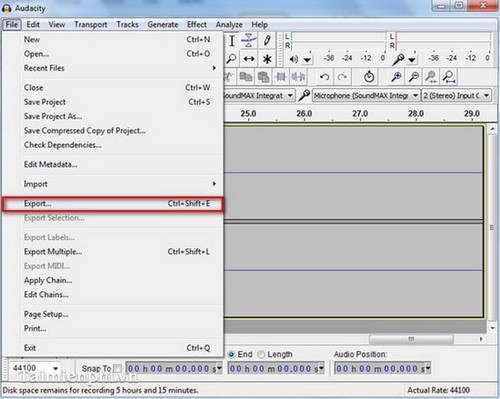Open the View menu
The height and width of the screenshot is (399, 500).
click(57, 25)
